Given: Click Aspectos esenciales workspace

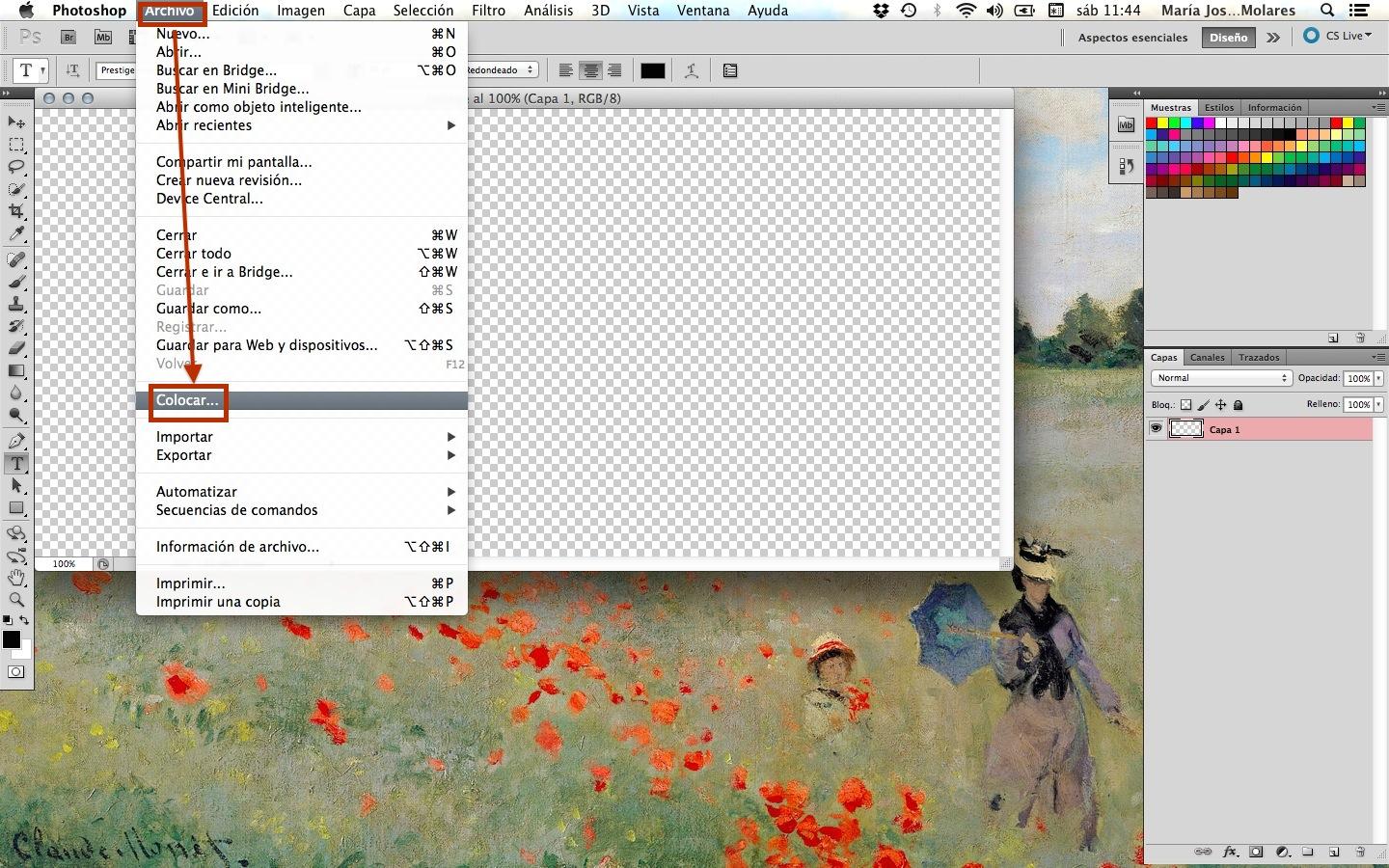Looking at the screenshot, I should click(x=1132, y=38).
